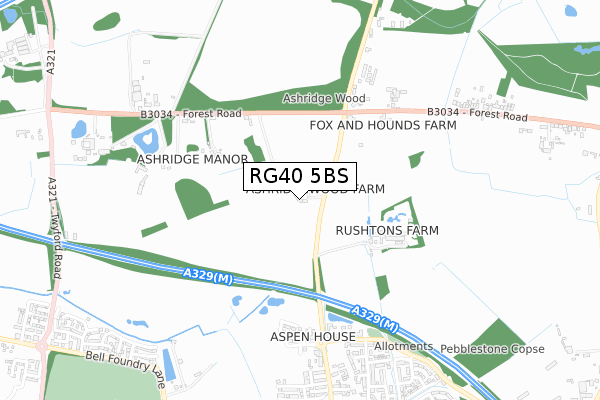This screenshot has height=400, width=600.
Task: Select the Pebblestone Copse label
Action: (492, 349)
